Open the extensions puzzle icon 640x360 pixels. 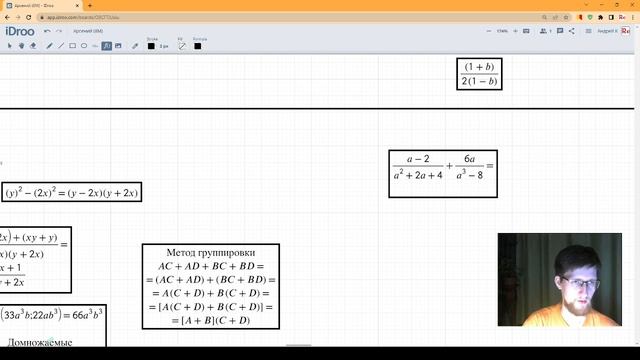[600, 17]
